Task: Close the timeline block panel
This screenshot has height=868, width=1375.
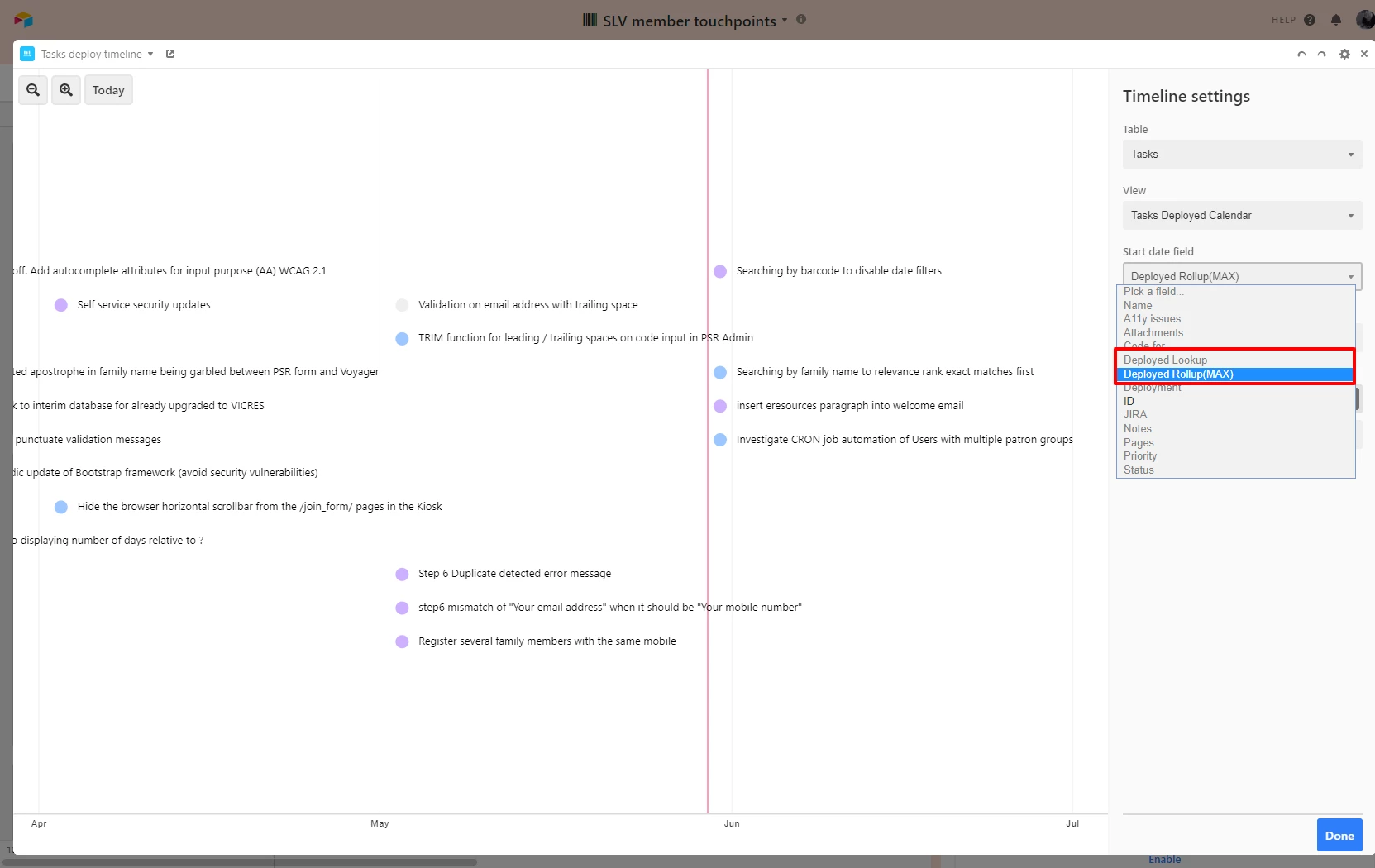Action: coord(1364,54)
